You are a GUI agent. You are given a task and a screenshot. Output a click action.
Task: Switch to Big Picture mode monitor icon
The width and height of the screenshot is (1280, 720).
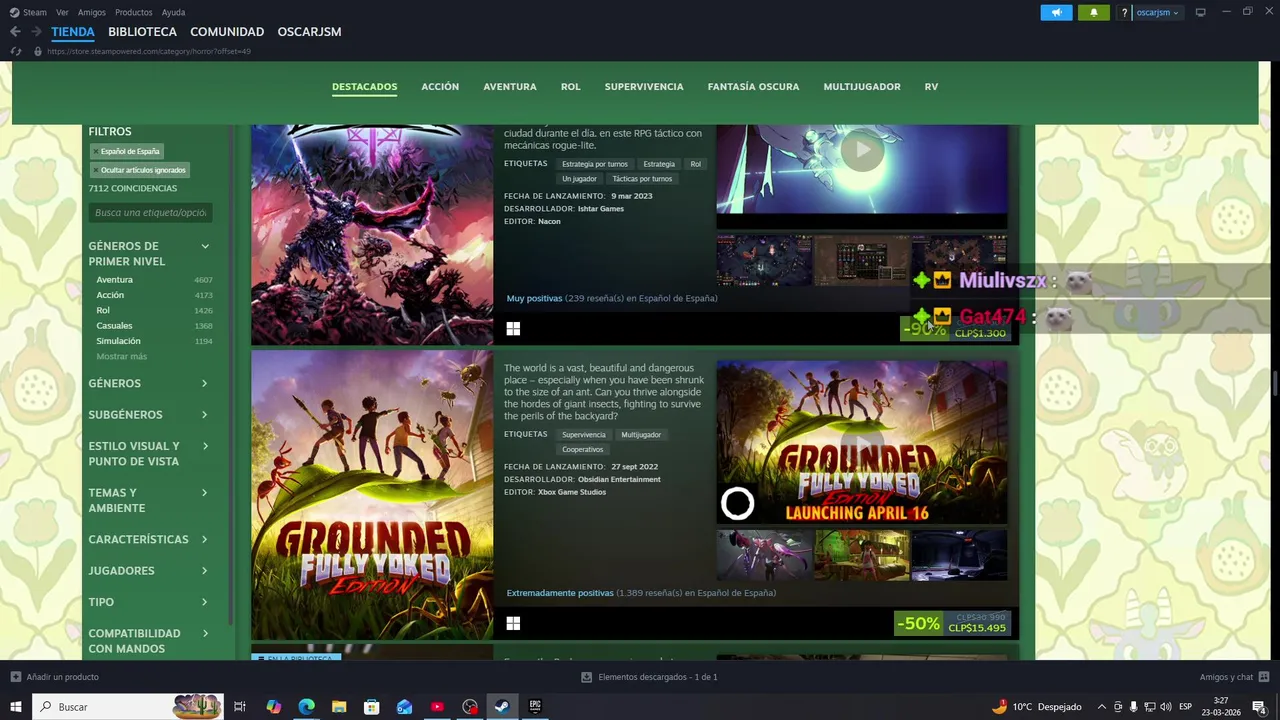click(x=1200, y=12)
